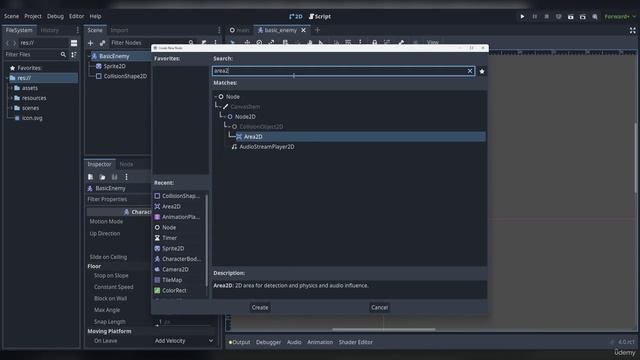
Task: Add a new scene tab with plus icon
Action: [x=317, y=30]
